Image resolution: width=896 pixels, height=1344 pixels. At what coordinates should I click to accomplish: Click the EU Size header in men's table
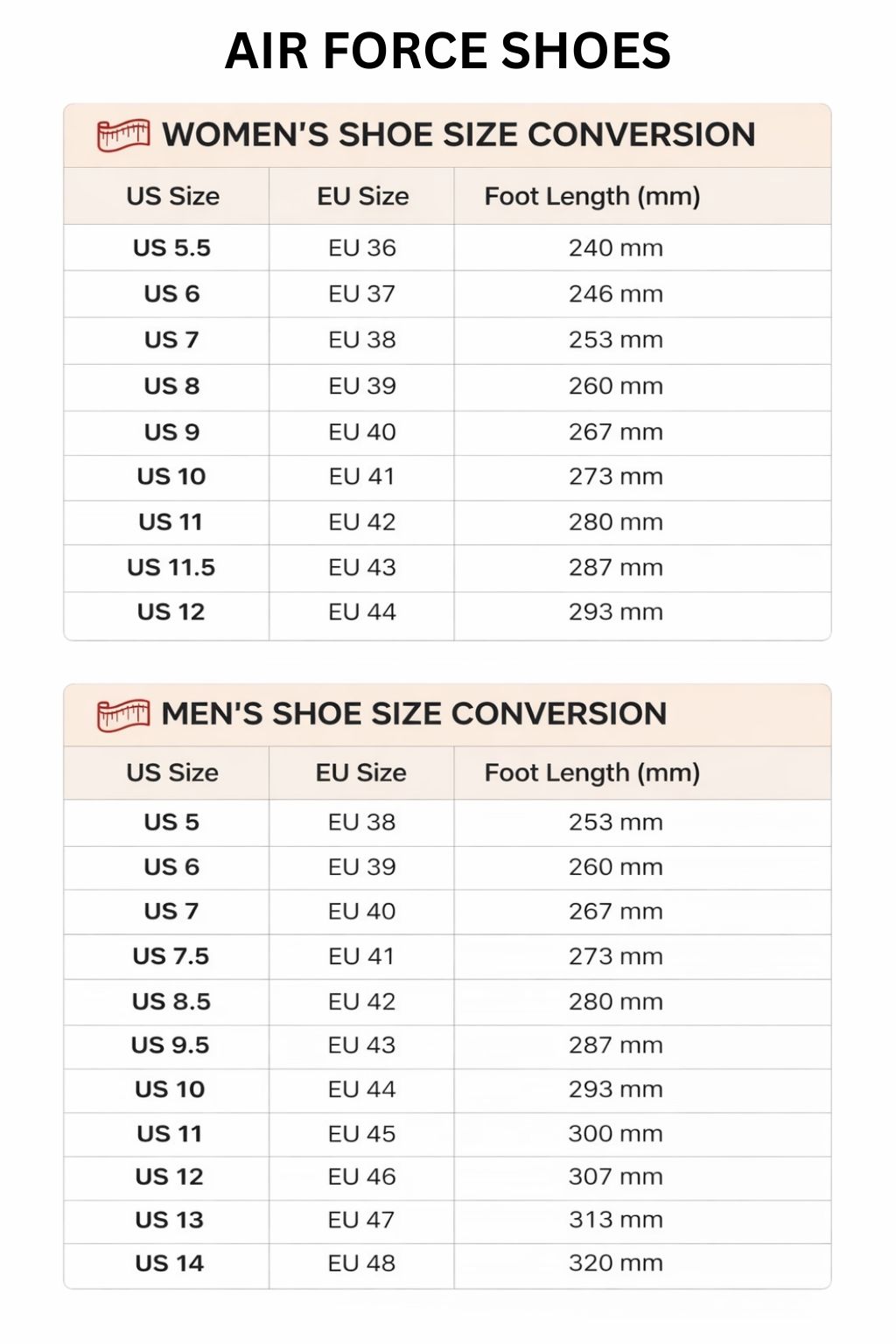pos(361,773)
